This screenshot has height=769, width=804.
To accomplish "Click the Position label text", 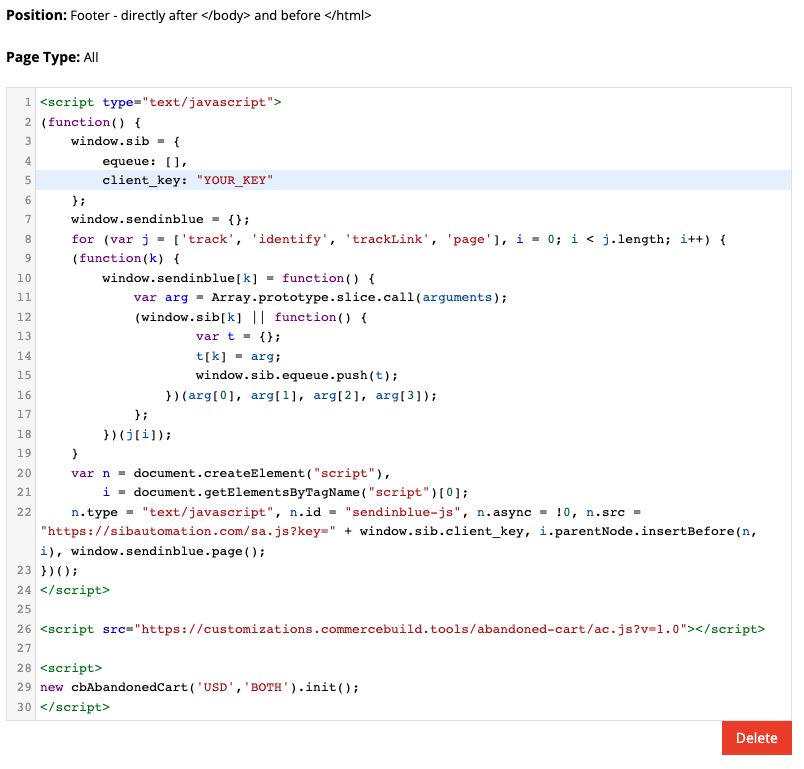I will pyautogui.click(x=36, y=15).
